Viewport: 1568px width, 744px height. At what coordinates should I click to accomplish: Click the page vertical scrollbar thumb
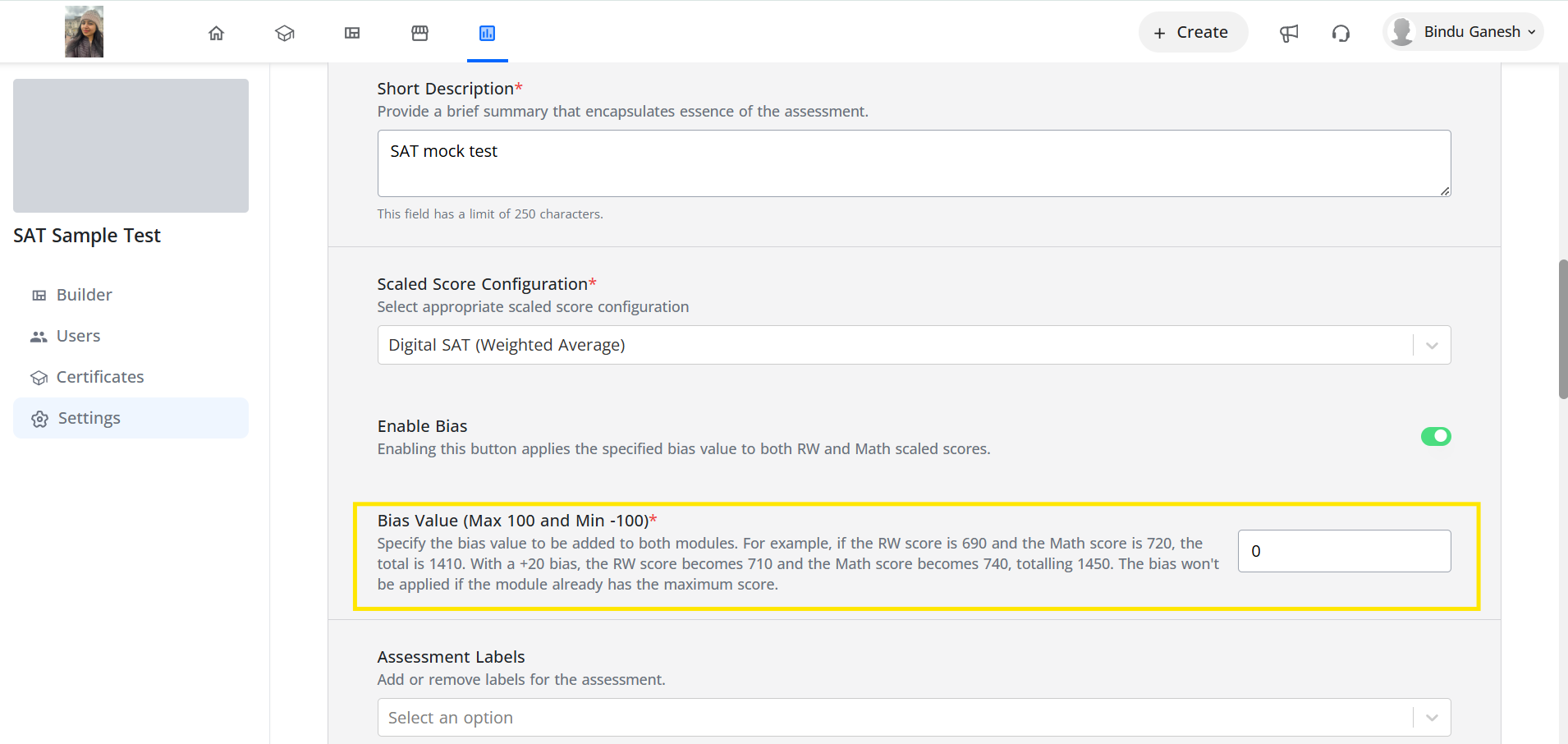1563,328
